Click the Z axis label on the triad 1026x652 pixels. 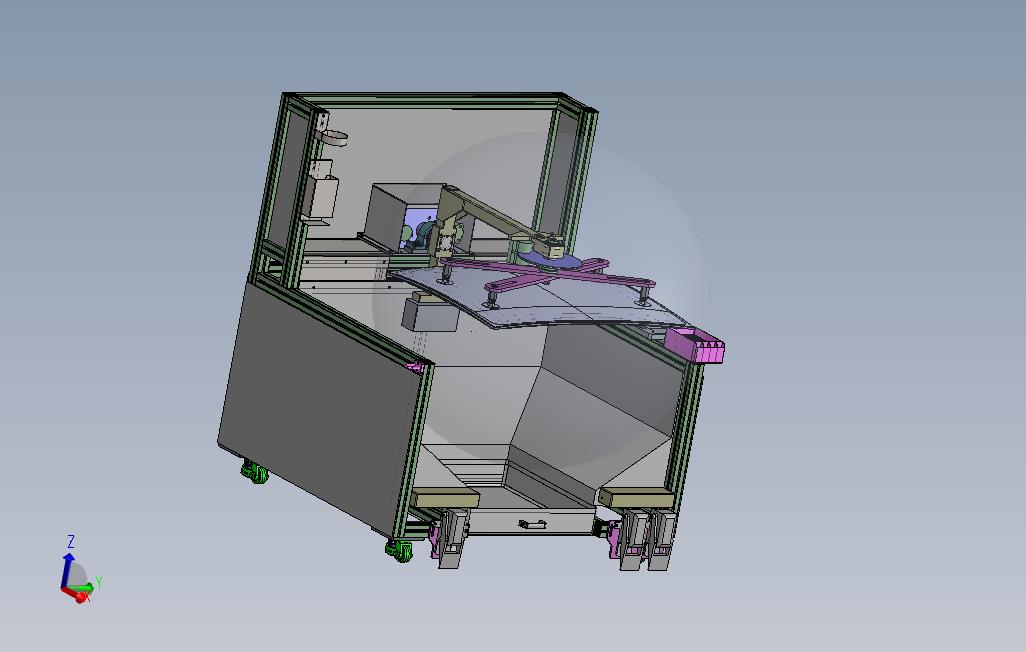pyautogui.click(x=71, y=541)
